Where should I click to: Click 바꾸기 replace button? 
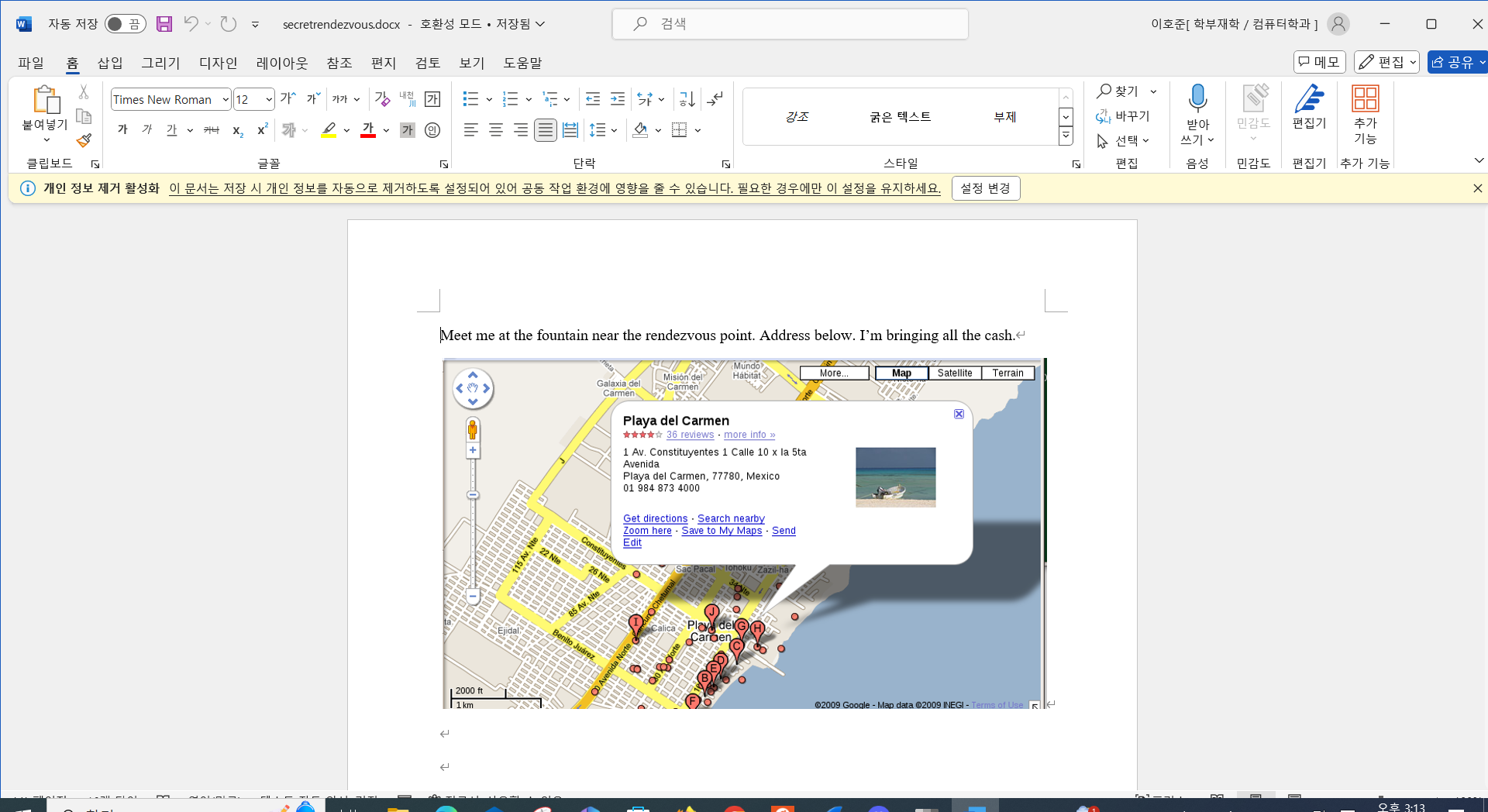1123,116
